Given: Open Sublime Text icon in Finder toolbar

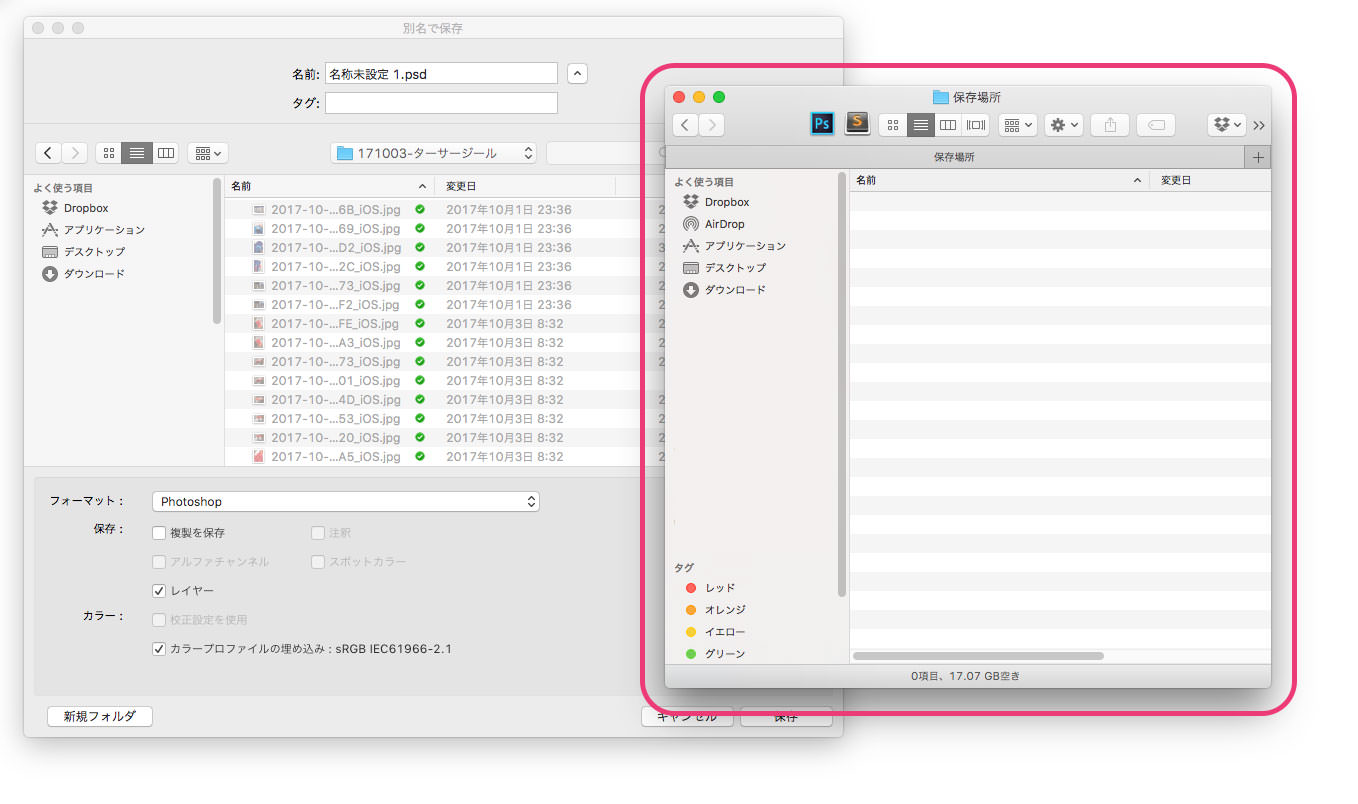Looking at the screenshot, I should tap(857, 124).
